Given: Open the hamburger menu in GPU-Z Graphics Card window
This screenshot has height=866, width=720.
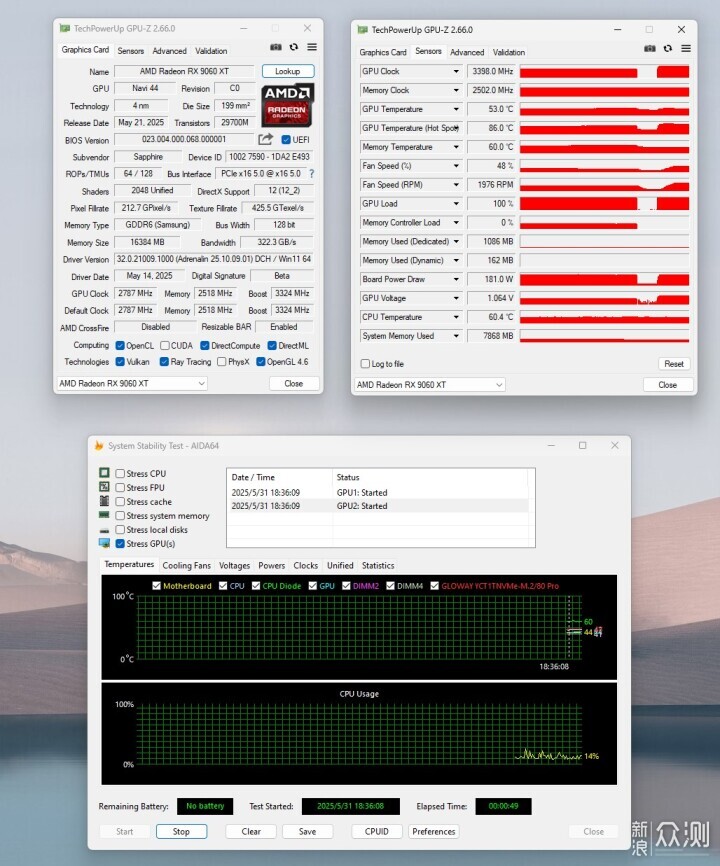Looking at the screenshot, I should [312, 47].
